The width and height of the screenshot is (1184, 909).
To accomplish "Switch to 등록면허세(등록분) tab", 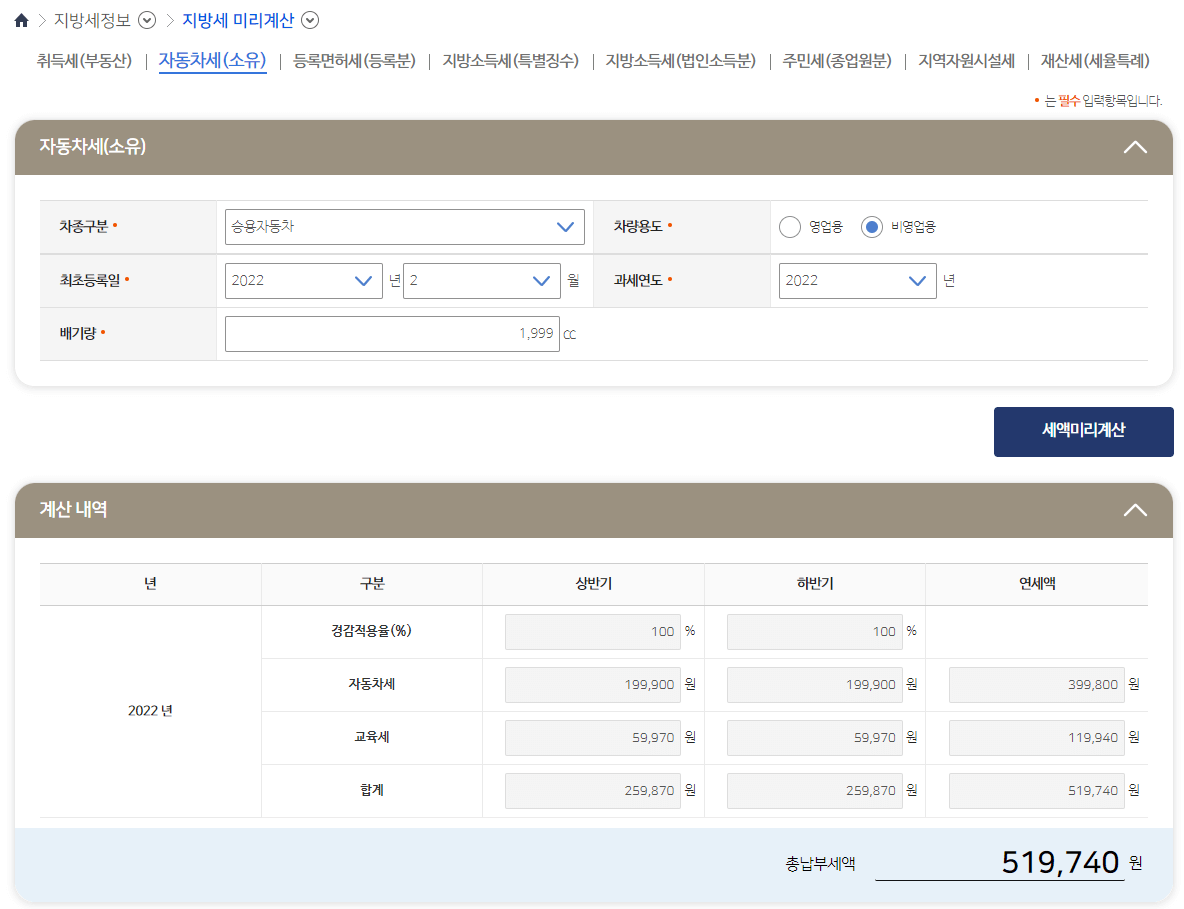I will [354, 60].
